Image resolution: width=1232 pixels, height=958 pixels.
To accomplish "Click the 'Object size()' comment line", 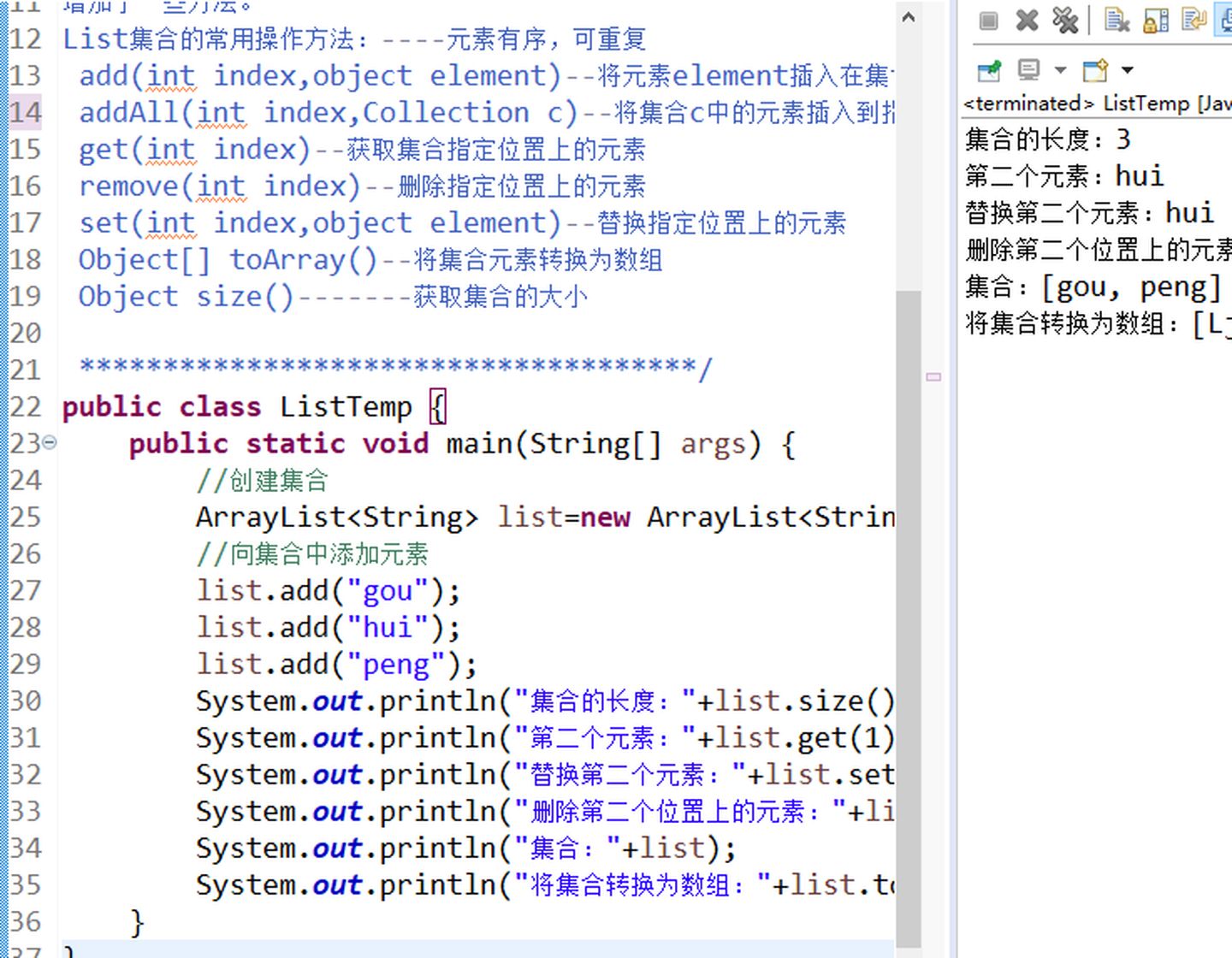I will pyautogui.click(x=333, y=296).
